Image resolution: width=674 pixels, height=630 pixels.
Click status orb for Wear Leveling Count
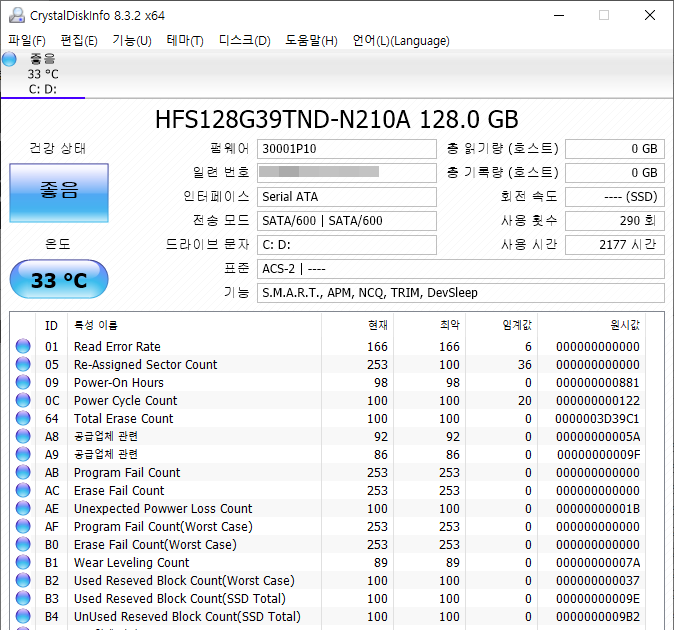pos(23,563)
